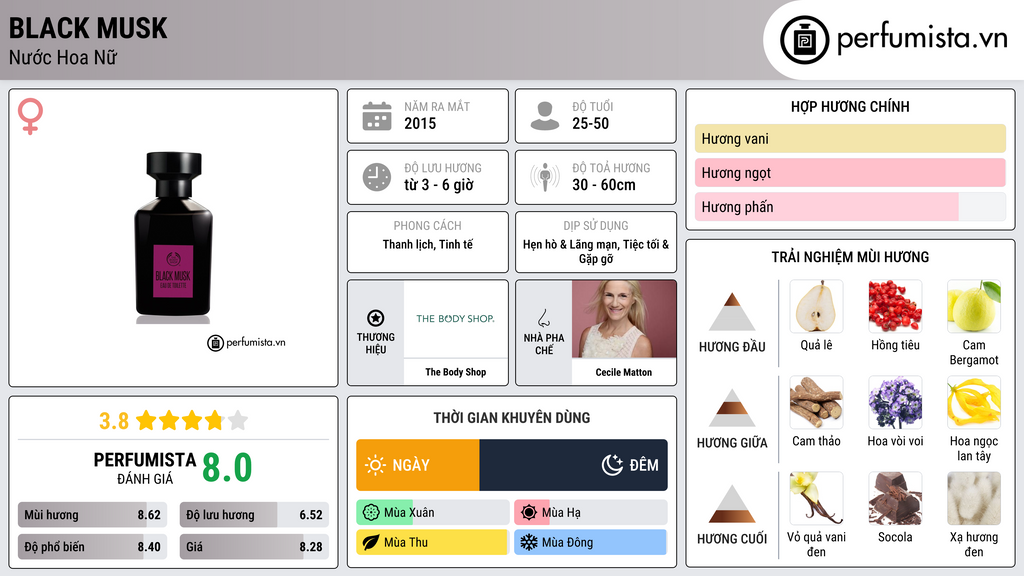Click the Nước Hoa Nữ subtitle
This screenshot has height=576, width=1024.
click(63, 57)
